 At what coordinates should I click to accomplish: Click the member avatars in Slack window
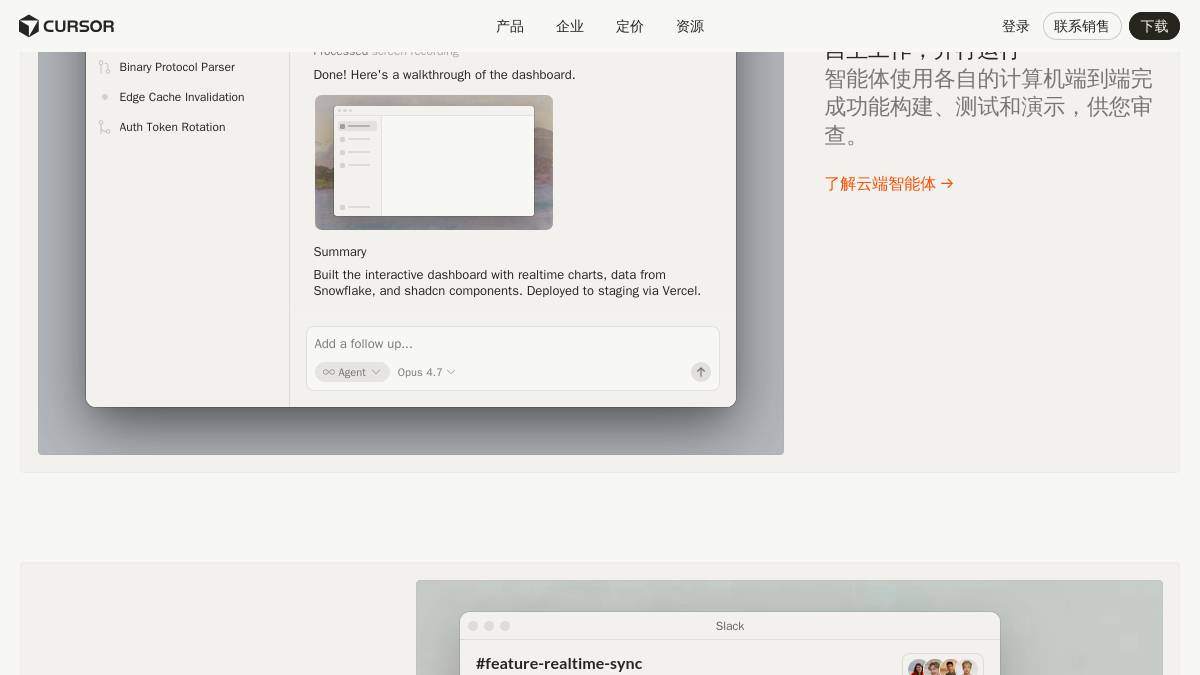click(x=942, y=666)
